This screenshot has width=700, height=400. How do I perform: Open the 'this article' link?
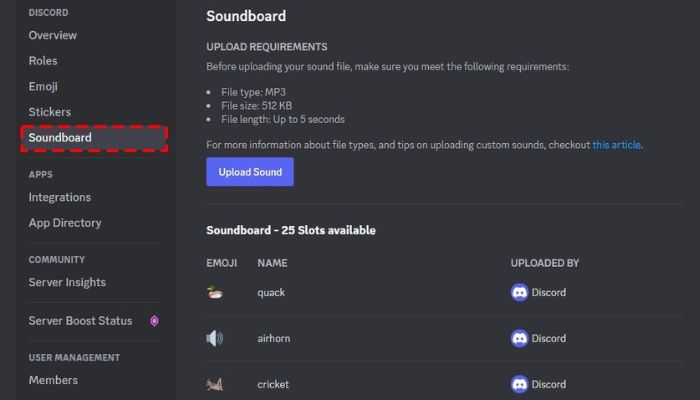point(617,145)
